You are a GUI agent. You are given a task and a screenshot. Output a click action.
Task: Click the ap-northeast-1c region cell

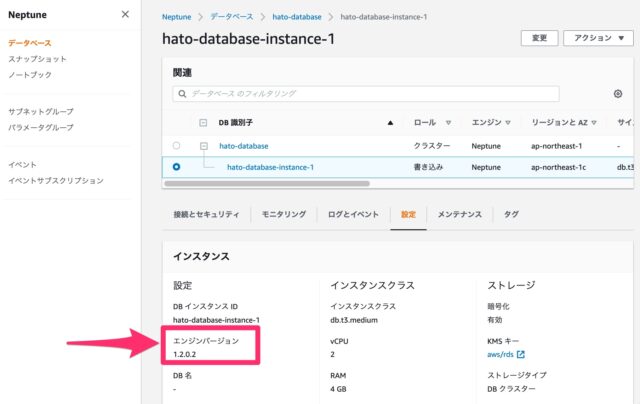pyautogui.click(x=558, y=167)
